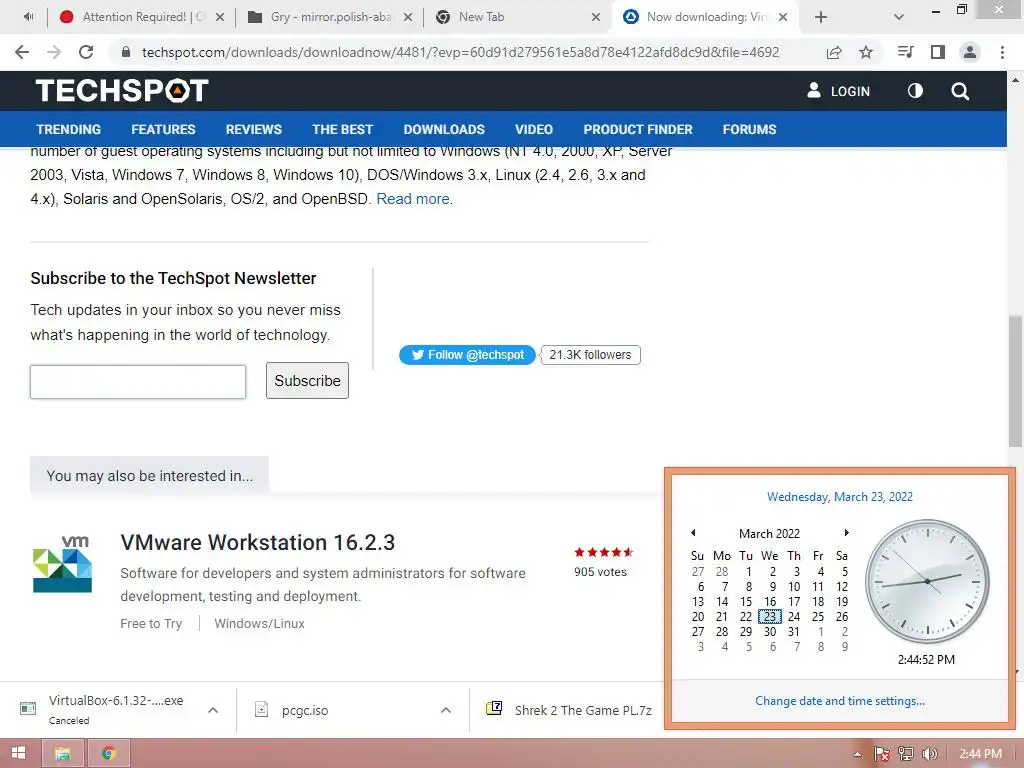This screenshot has width=1024, height=768.
Task: Click the volume speaker tray icon
Action: click(x=930, y=754)
